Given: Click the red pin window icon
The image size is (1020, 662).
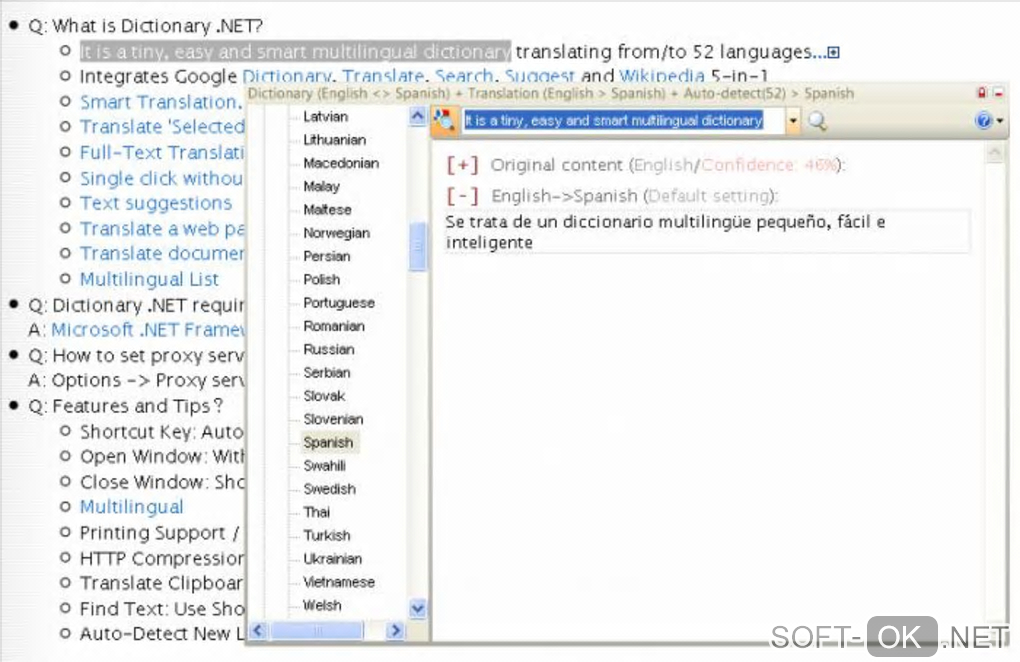Looking at the screenshot, I should point(982,93).
